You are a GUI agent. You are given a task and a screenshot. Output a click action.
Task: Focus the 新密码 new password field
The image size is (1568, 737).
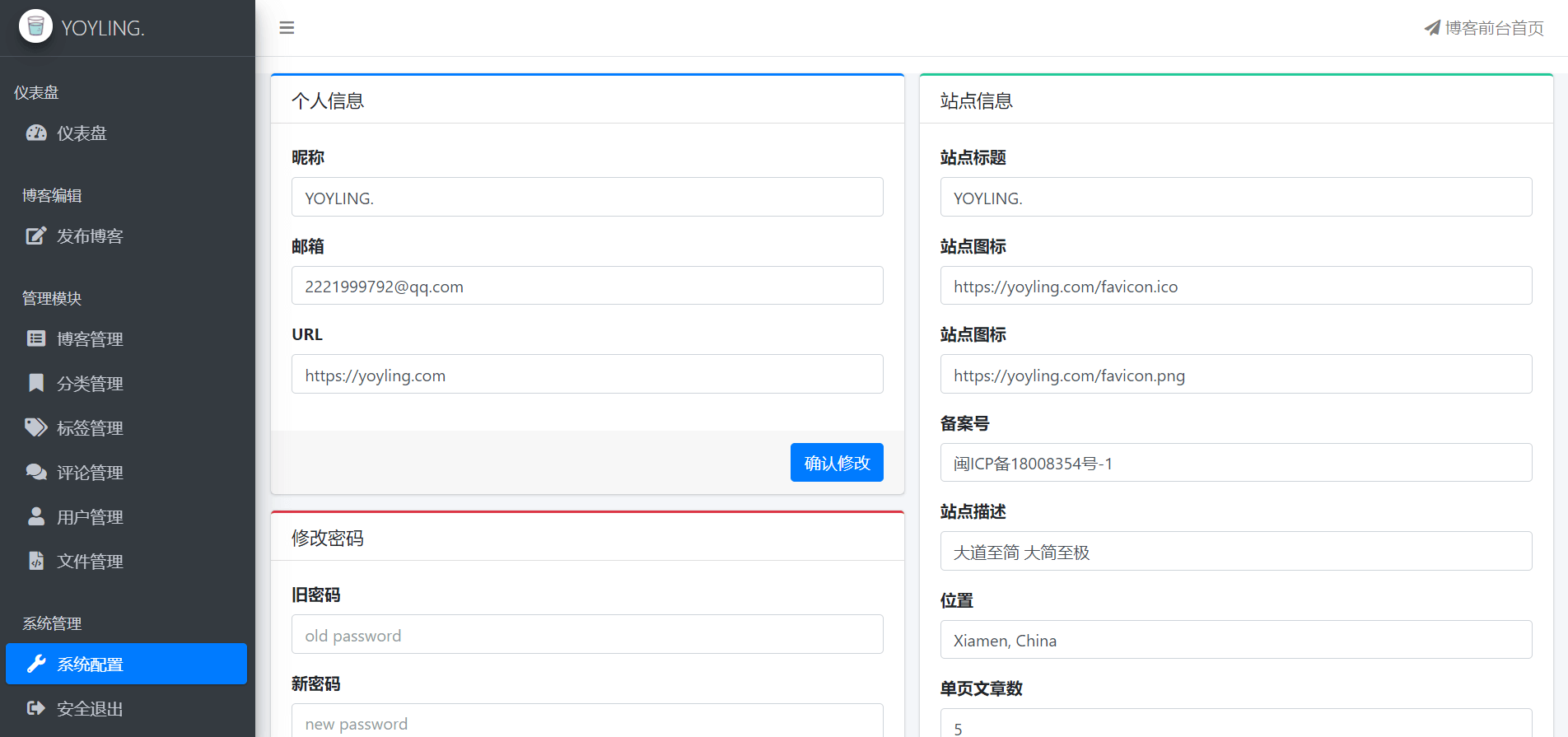pos(587,721)
